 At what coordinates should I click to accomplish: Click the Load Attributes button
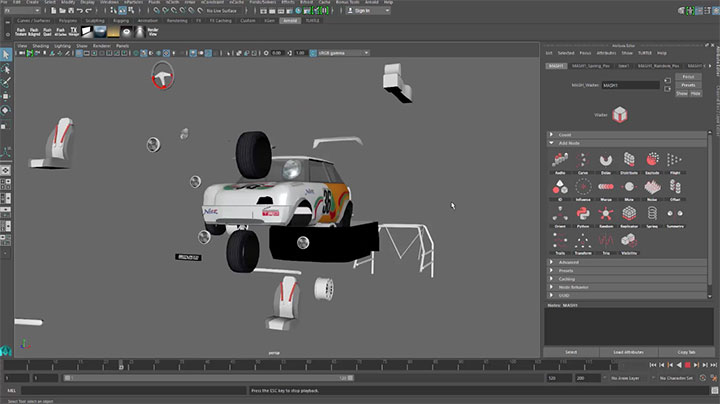[x=629, y=352]
